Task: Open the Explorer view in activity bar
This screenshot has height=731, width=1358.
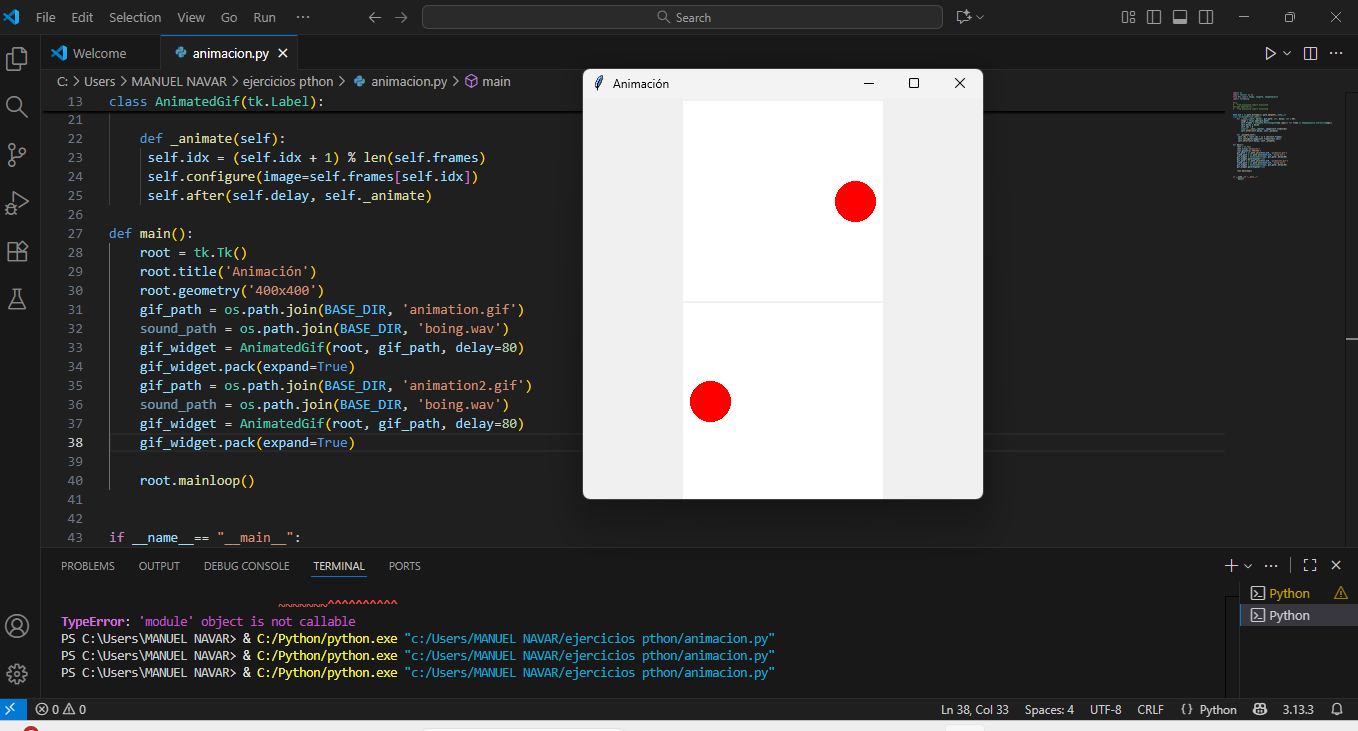Action: point(17,59)
